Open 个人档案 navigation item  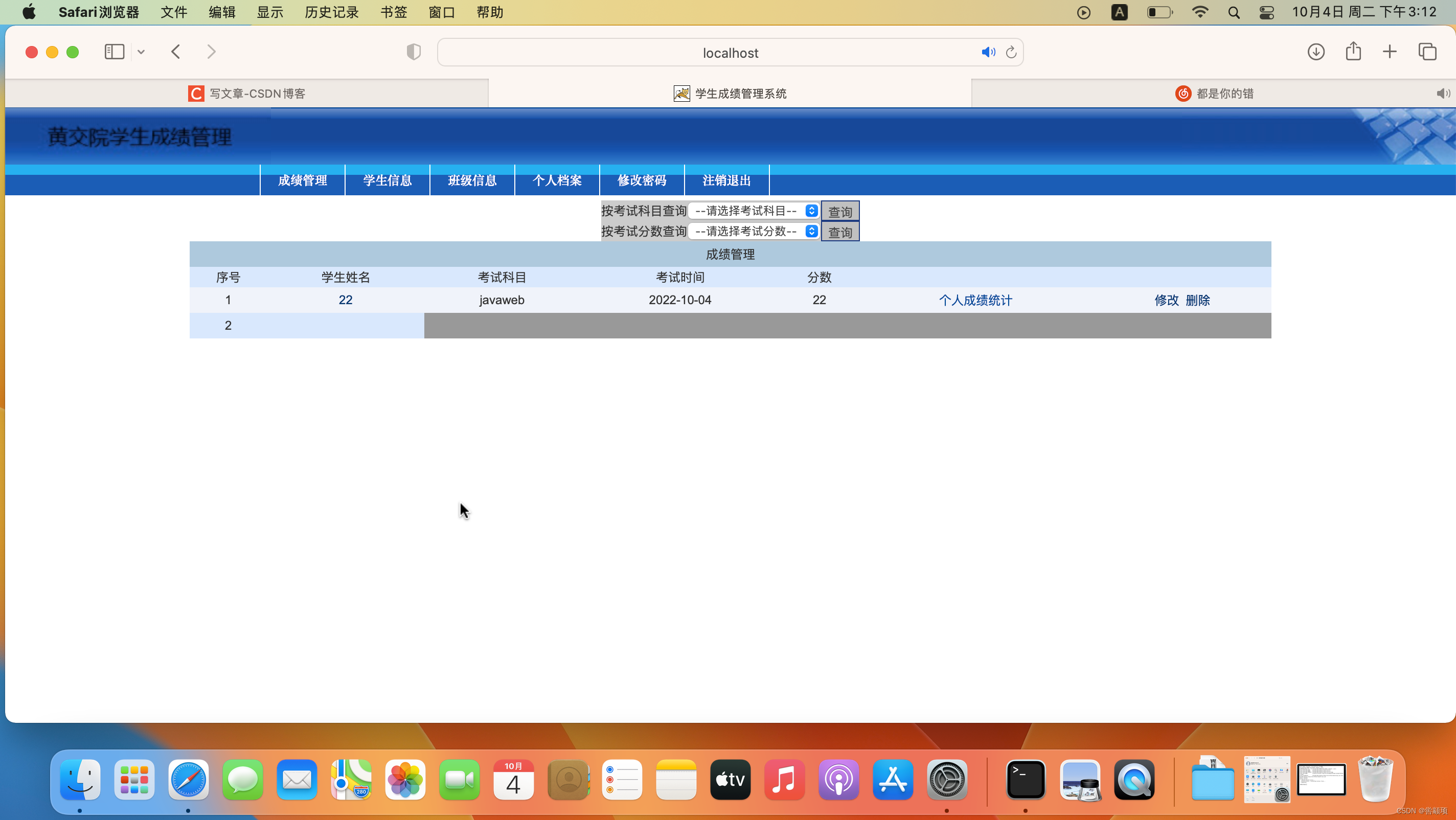tap(557, 180)
